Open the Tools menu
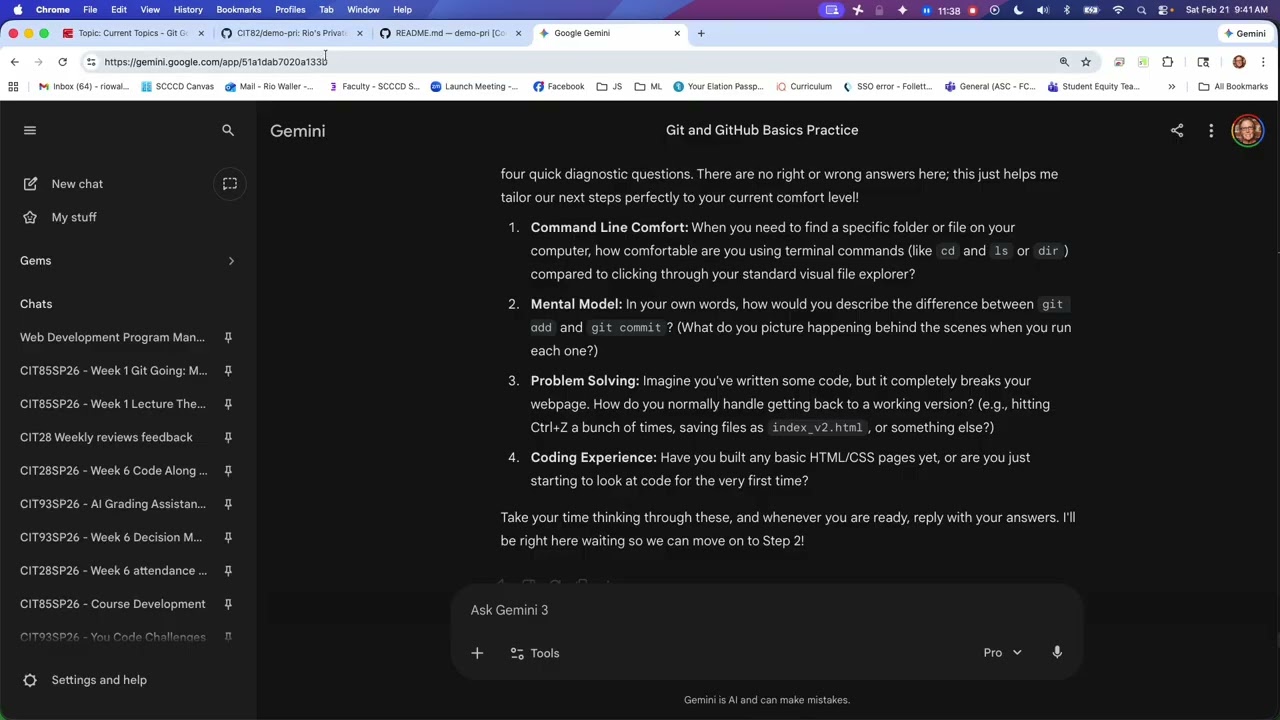The height and width of the screenshot is (720, 1280). point(535,653)
